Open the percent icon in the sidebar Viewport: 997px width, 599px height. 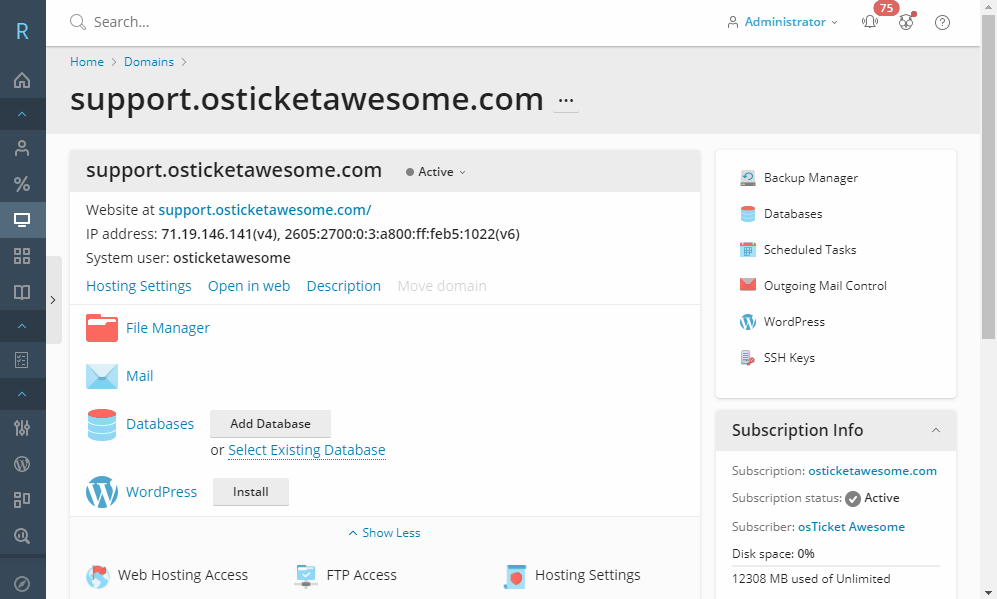point(22,184)
